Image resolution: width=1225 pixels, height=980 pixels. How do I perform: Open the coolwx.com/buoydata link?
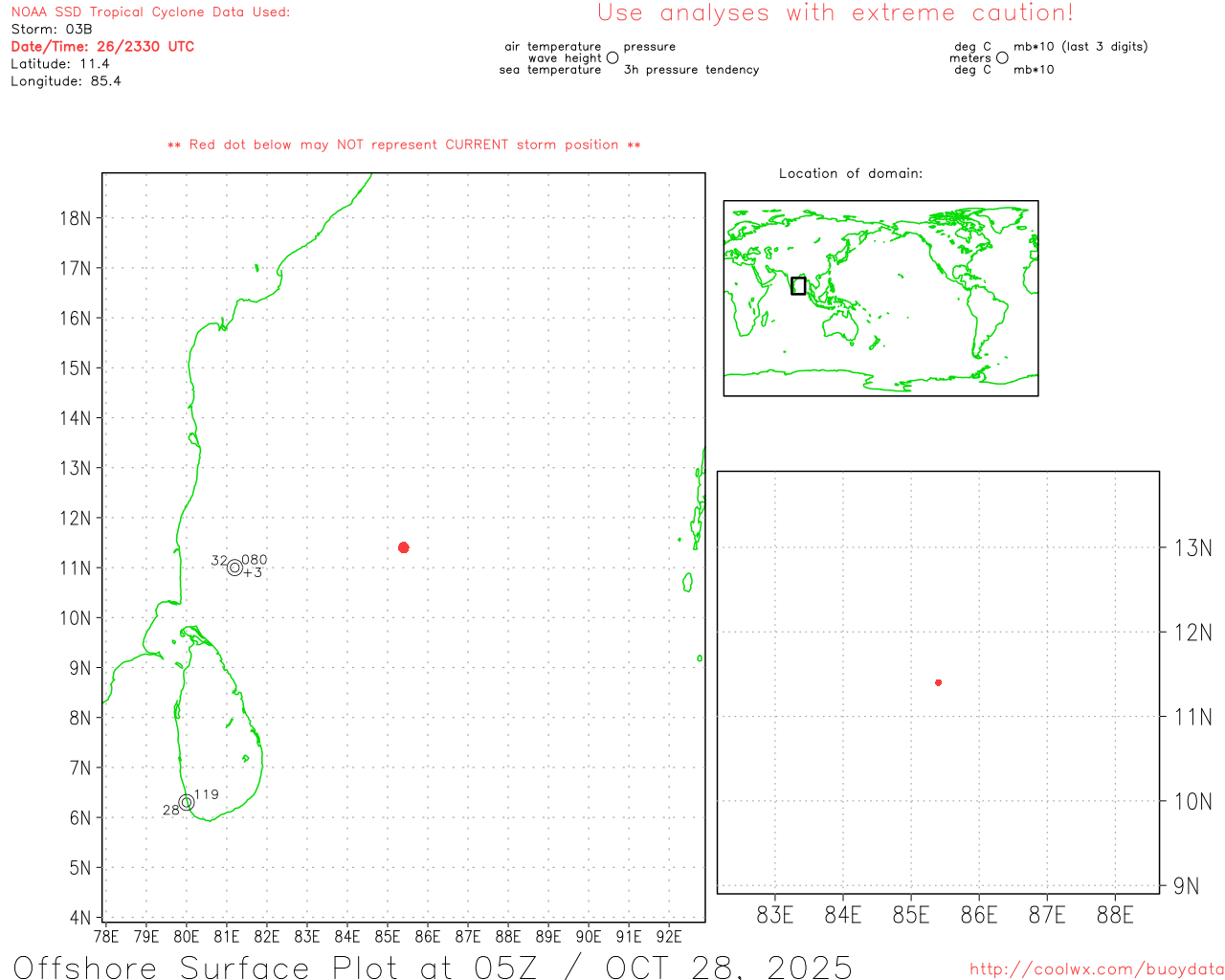pyautogui.click(x=1096, y=969)
